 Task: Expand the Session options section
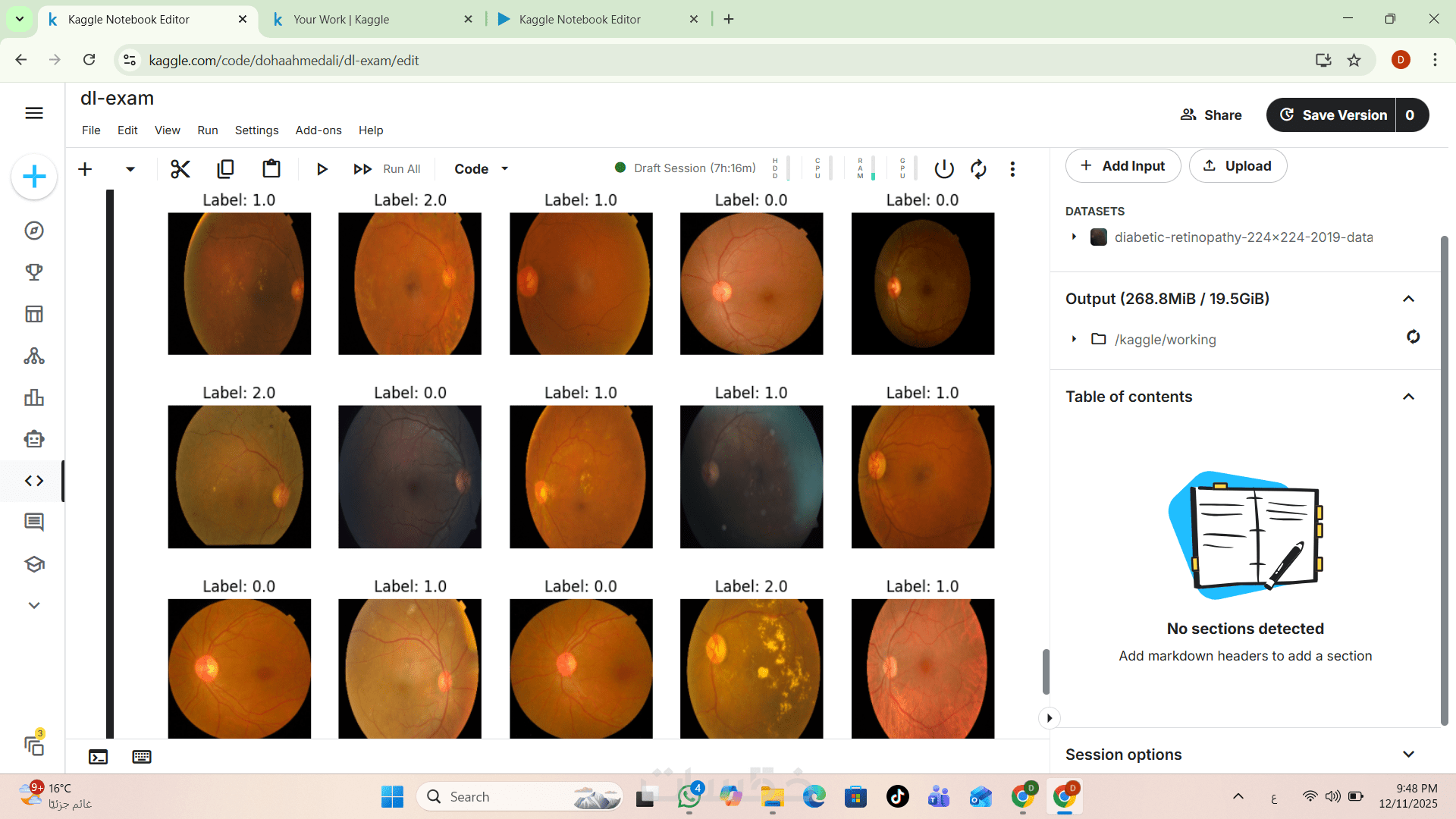[1408, 754]
